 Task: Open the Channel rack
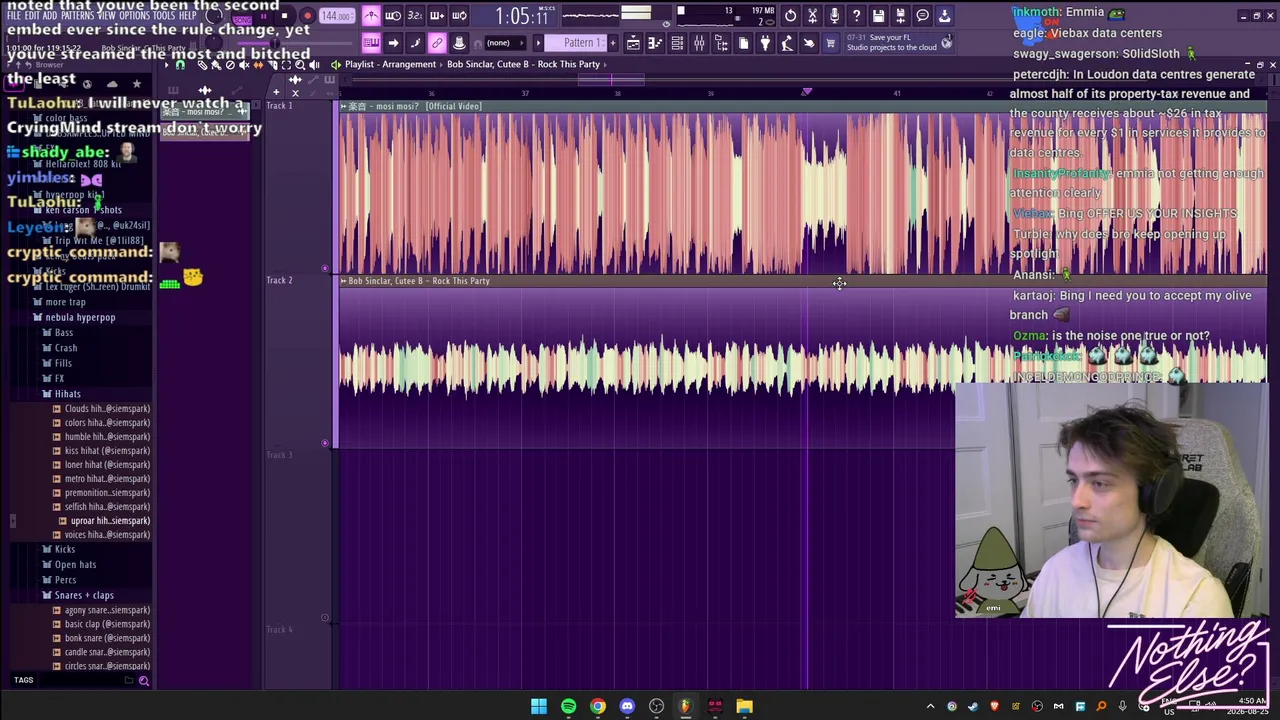pyautogui.click(x=677, y=43)
